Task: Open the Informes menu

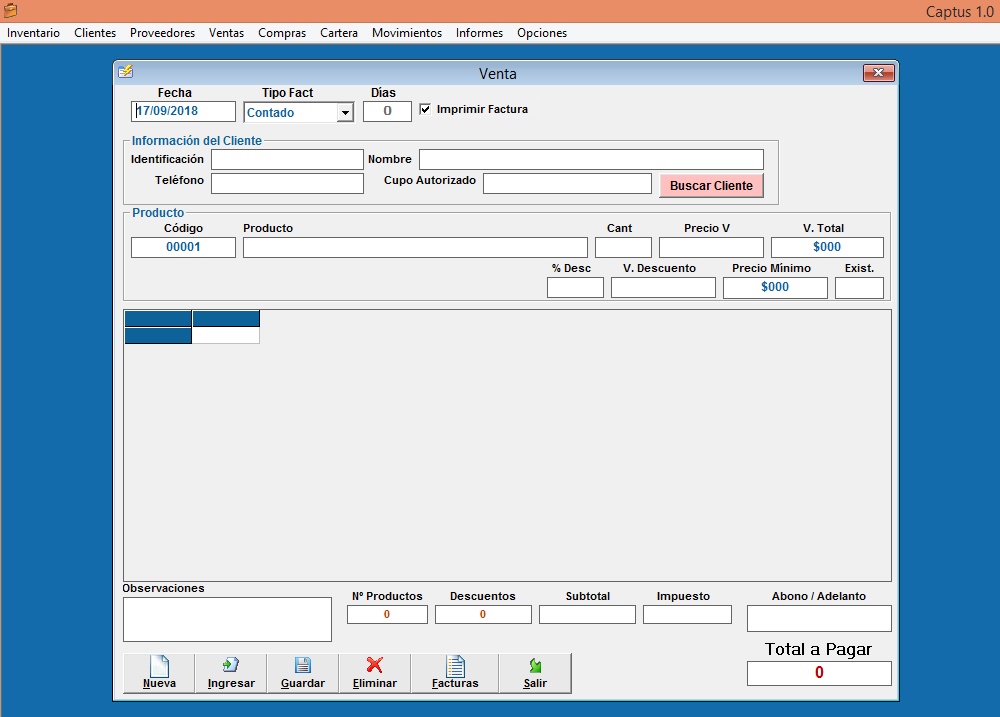Action: tap(479, 33)
